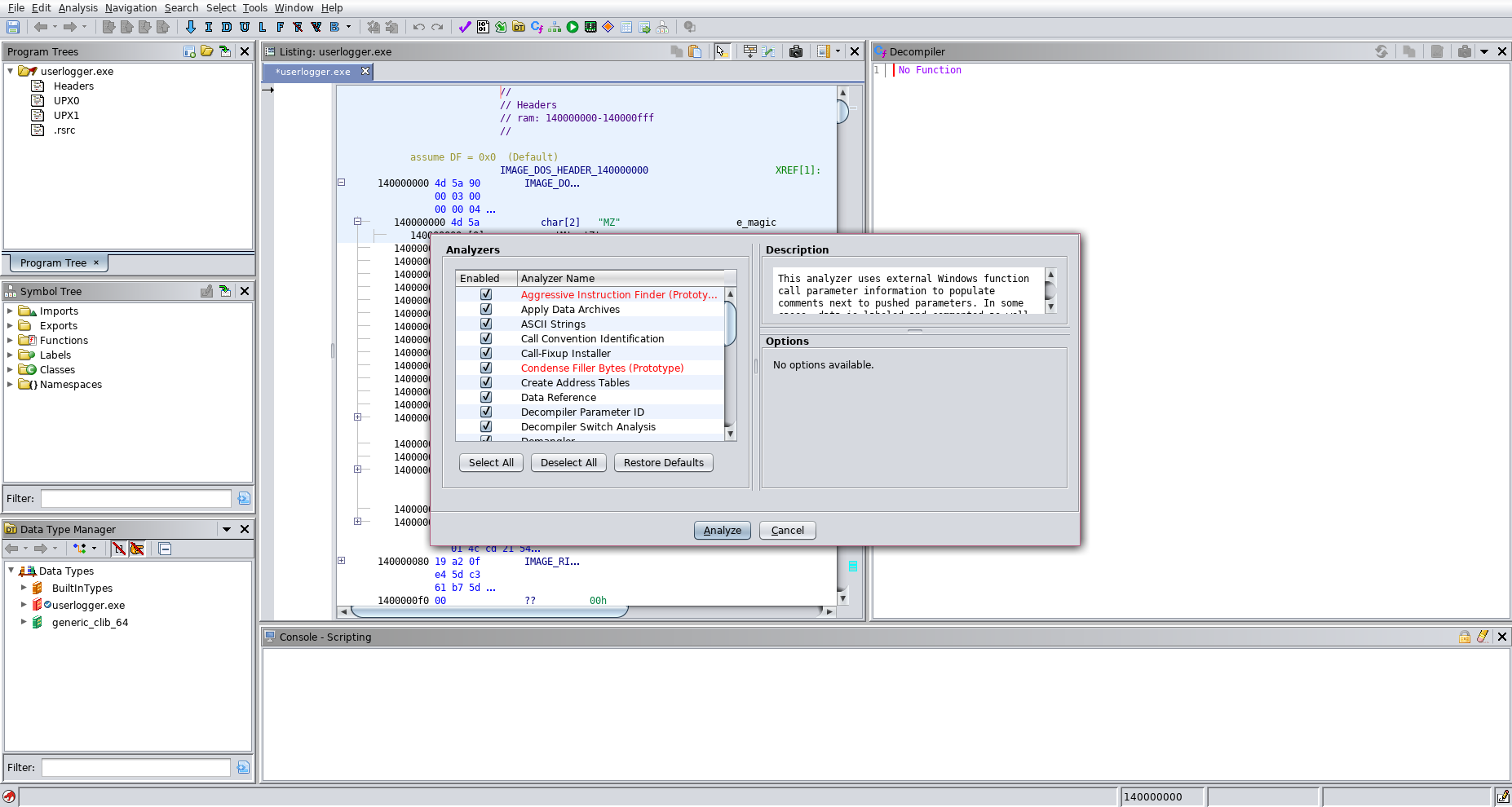
Task: Open Bookmarks with the purple checkmark icon
Action: (465, 27)
